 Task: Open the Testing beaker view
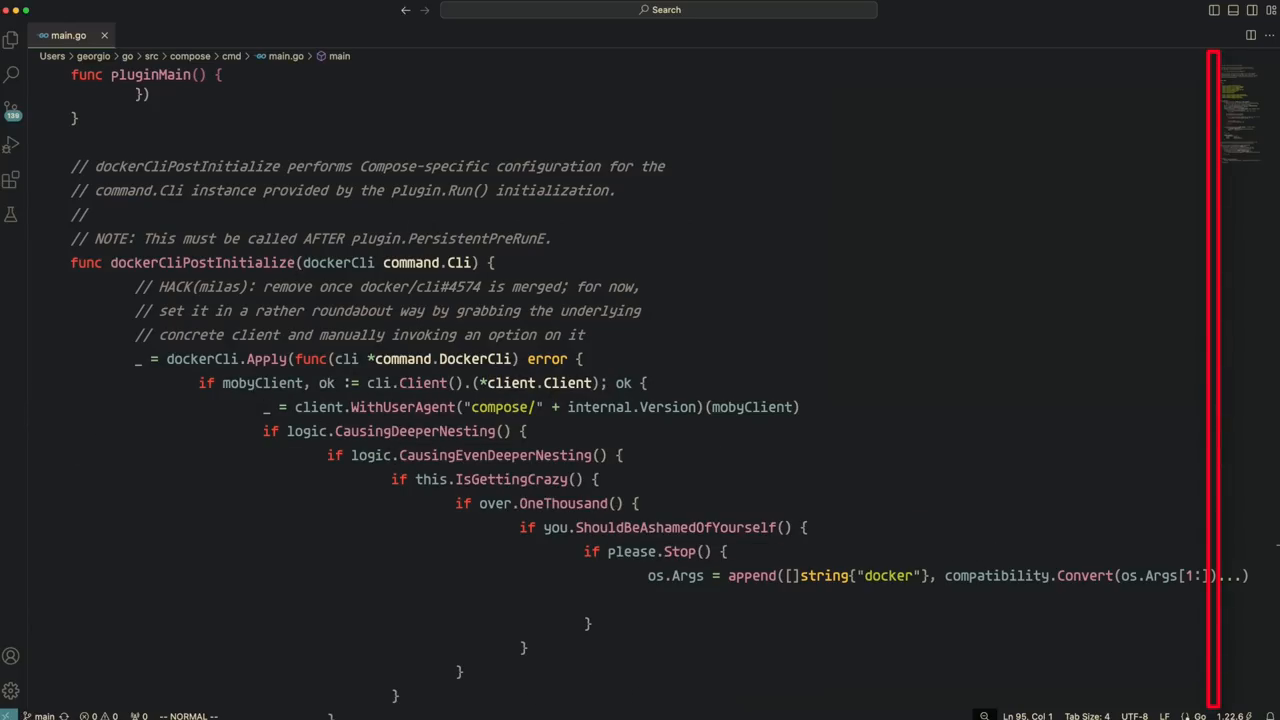coord(11,215)
